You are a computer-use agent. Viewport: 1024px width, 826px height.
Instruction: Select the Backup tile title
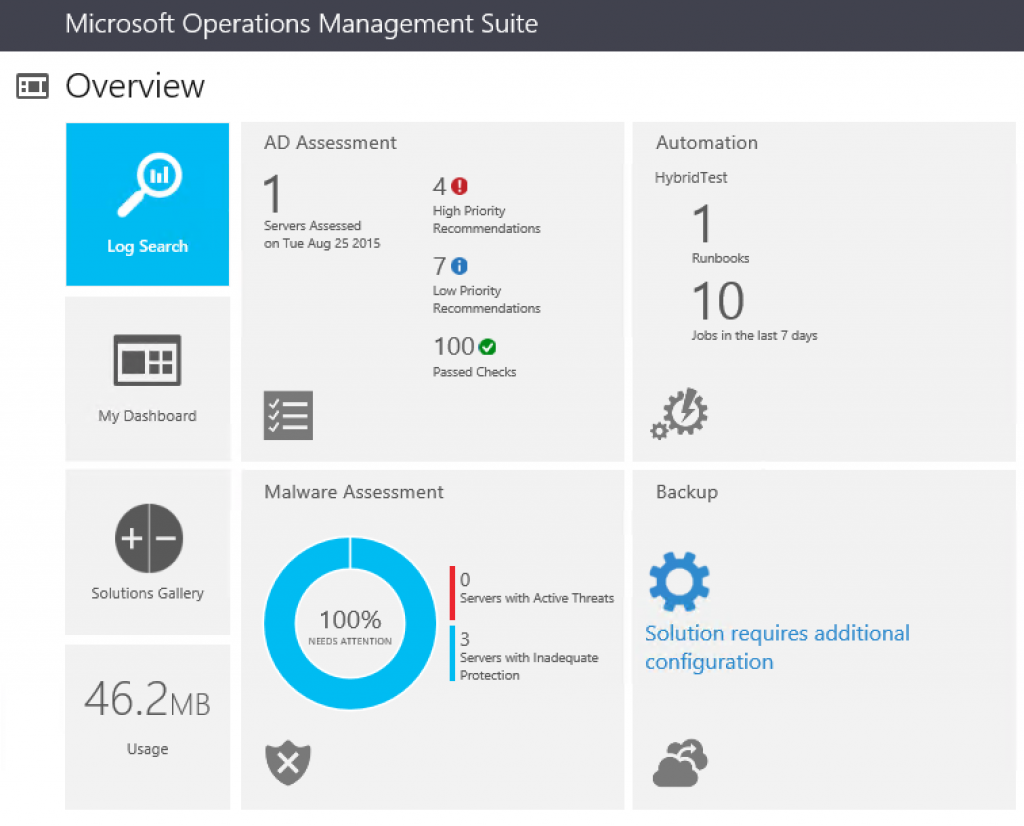pyautogui.click(x=687, y=492)
